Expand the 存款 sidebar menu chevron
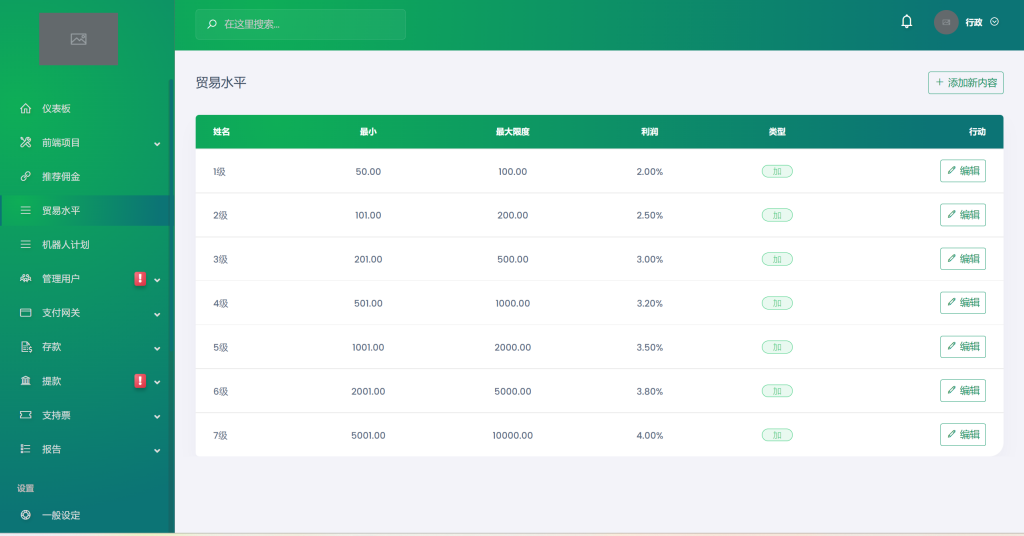1024x536 pixels. 157,348
